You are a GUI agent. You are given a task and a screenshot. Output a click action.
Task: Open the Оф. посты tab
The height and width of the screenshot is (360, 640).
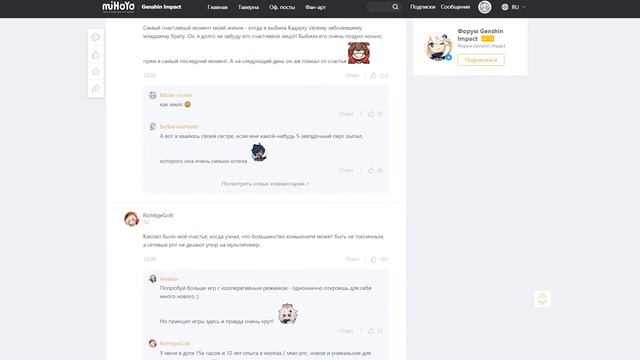click(282, 7)
